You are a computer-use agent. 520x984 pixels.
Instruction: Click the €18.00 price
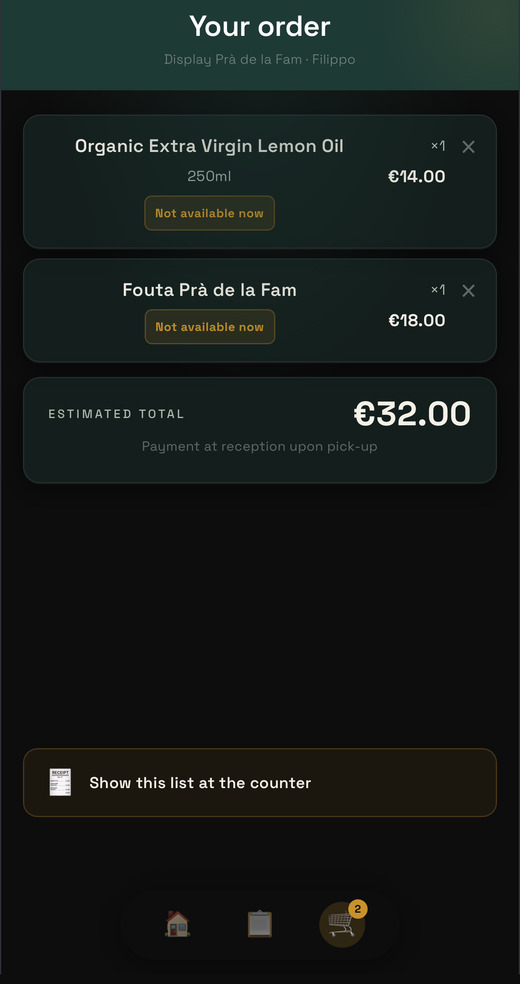point(417,321)
